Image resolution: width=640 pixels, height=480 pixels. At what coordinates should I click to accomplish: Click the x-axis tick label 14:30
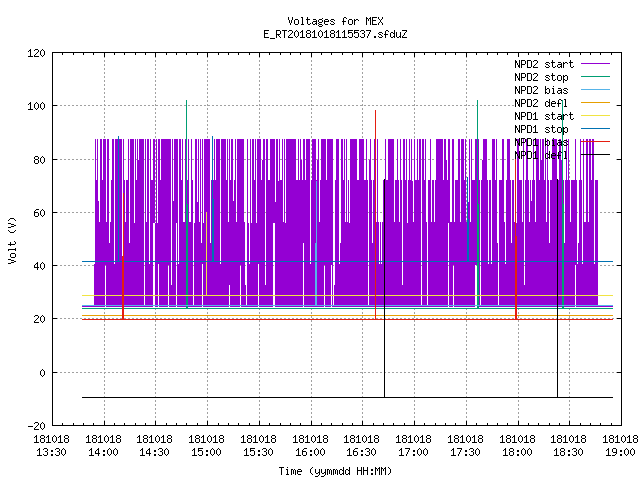(x=154, y=452)
